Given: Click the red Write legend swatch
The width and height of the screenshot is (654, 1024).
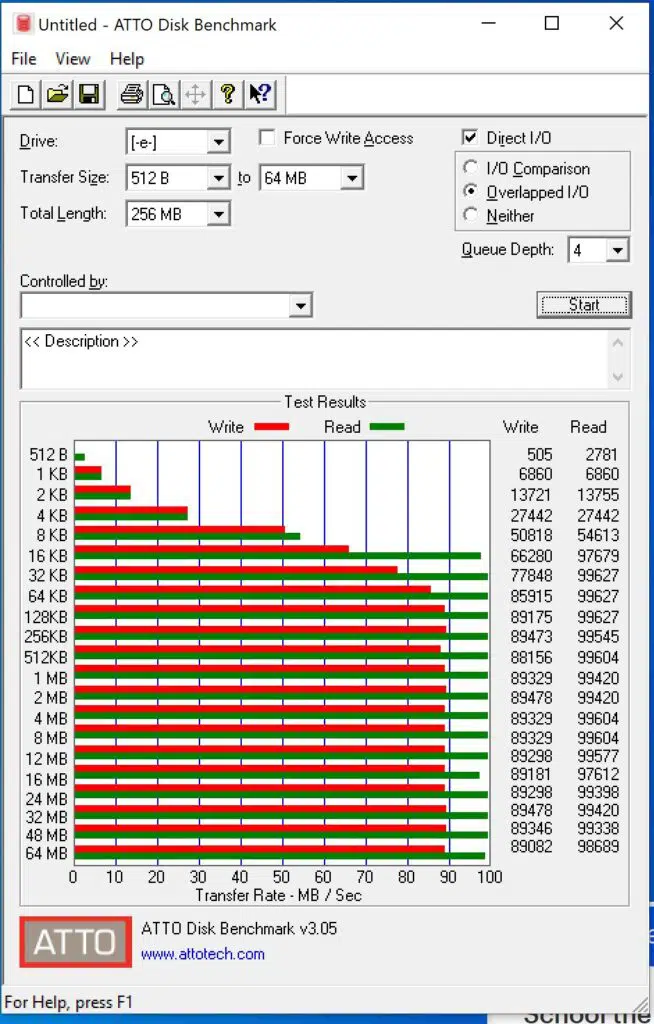Looking at the screenshot, I should tap(271, 427).
